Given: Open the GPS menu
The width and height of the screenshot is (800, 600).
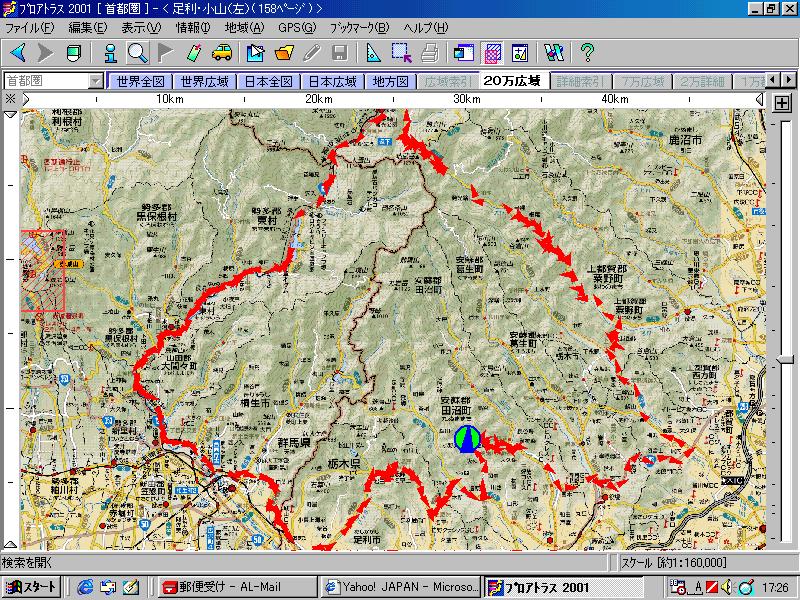Looking at the screenshot, I should tap(295, 27).
